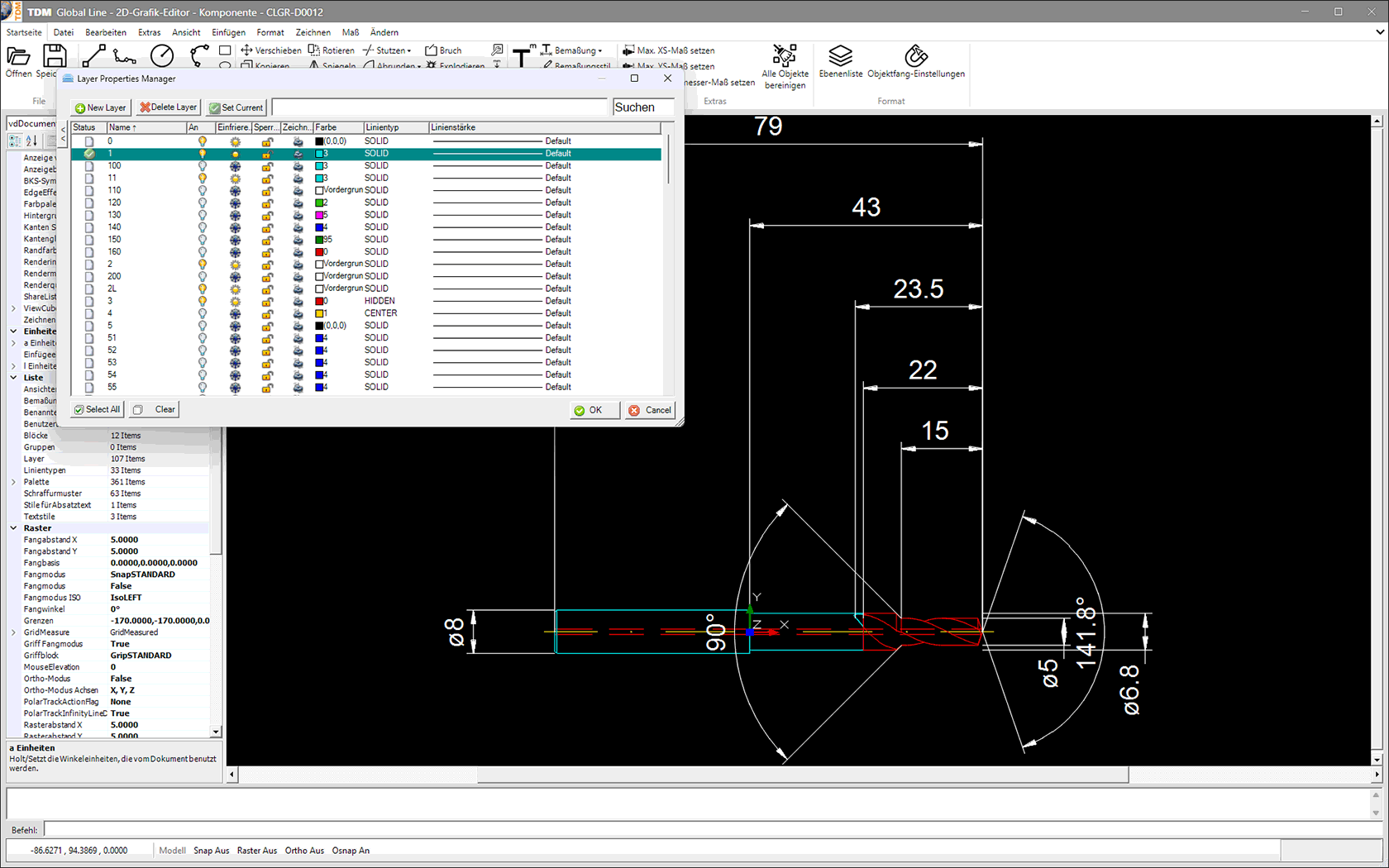Collapse the Liste category in properties

tap(13, 378)
